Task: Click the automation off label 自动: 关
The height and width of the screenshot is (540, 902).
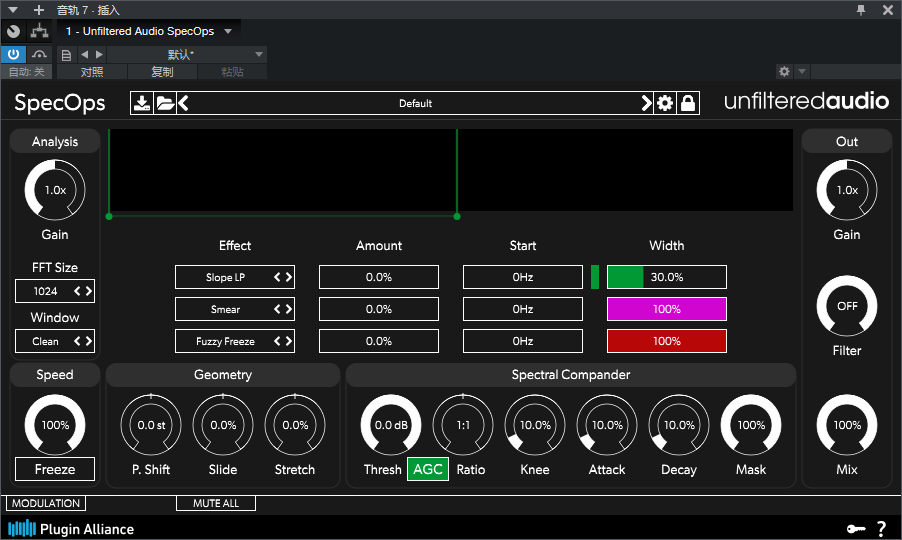Action: point(26,72)
